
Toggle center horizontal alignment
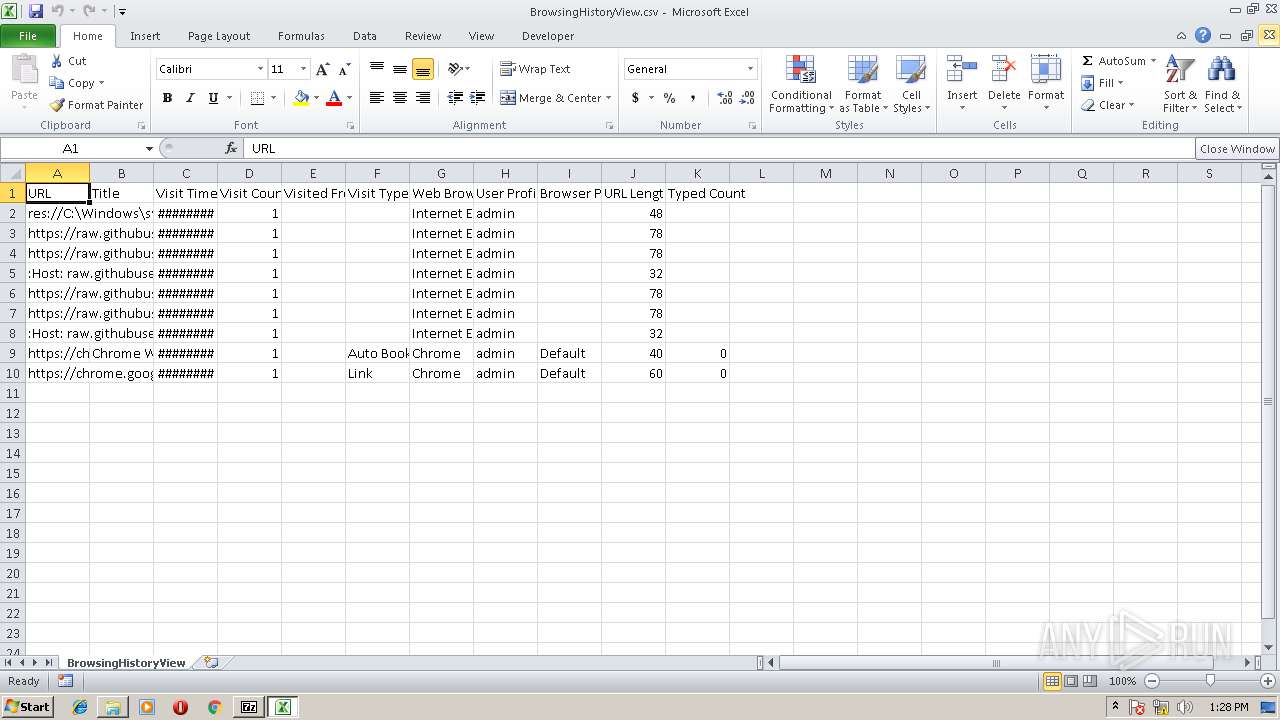(400, 98)
